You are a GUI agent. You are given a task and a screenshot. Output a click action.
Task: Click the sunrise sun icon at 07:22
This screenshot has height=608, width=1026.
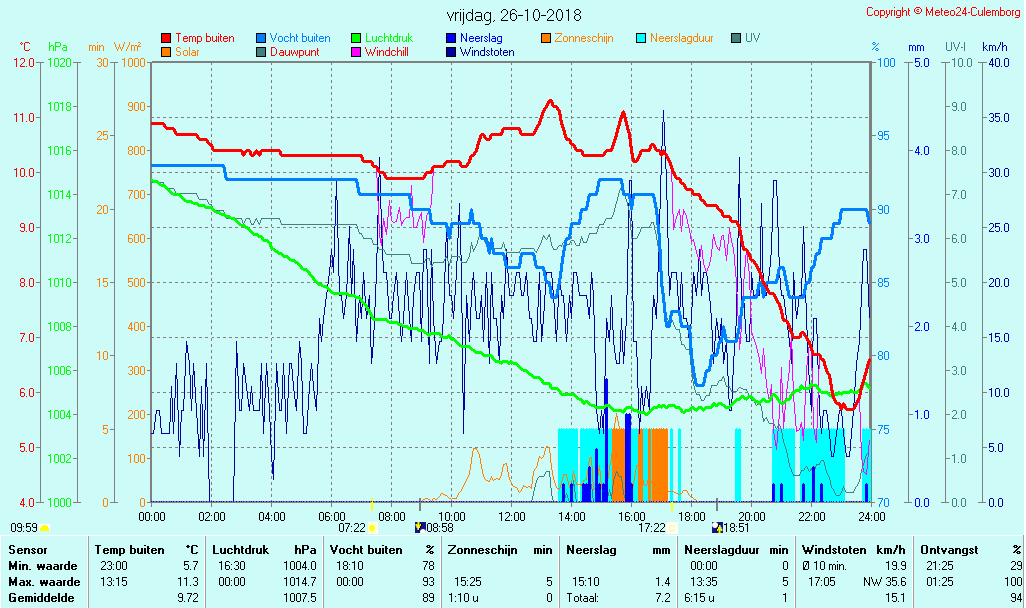pos(372,527)
